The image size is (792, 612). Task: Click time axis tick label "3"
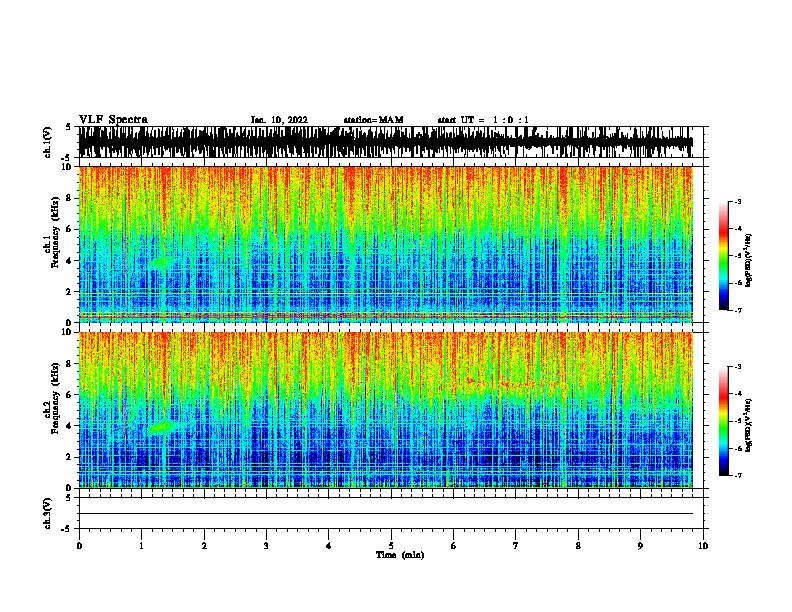[266, 546]
